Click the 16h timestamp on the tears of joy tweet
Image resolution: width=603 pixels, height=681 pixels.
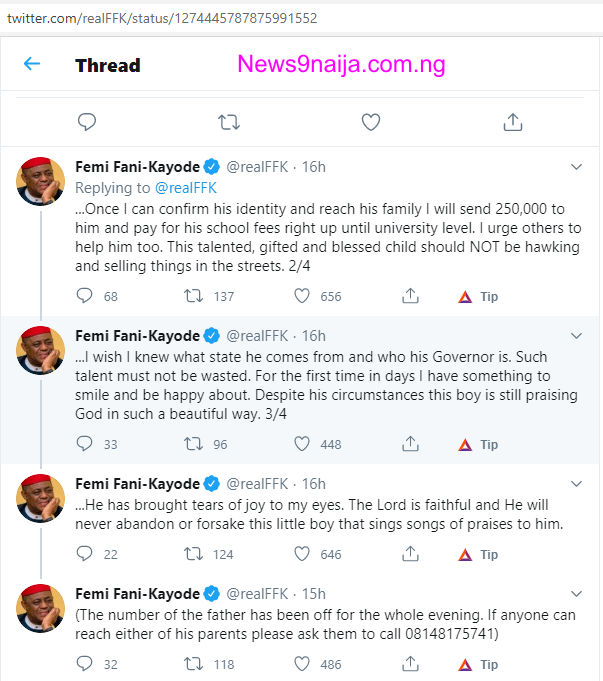click(x=313, y=484)
